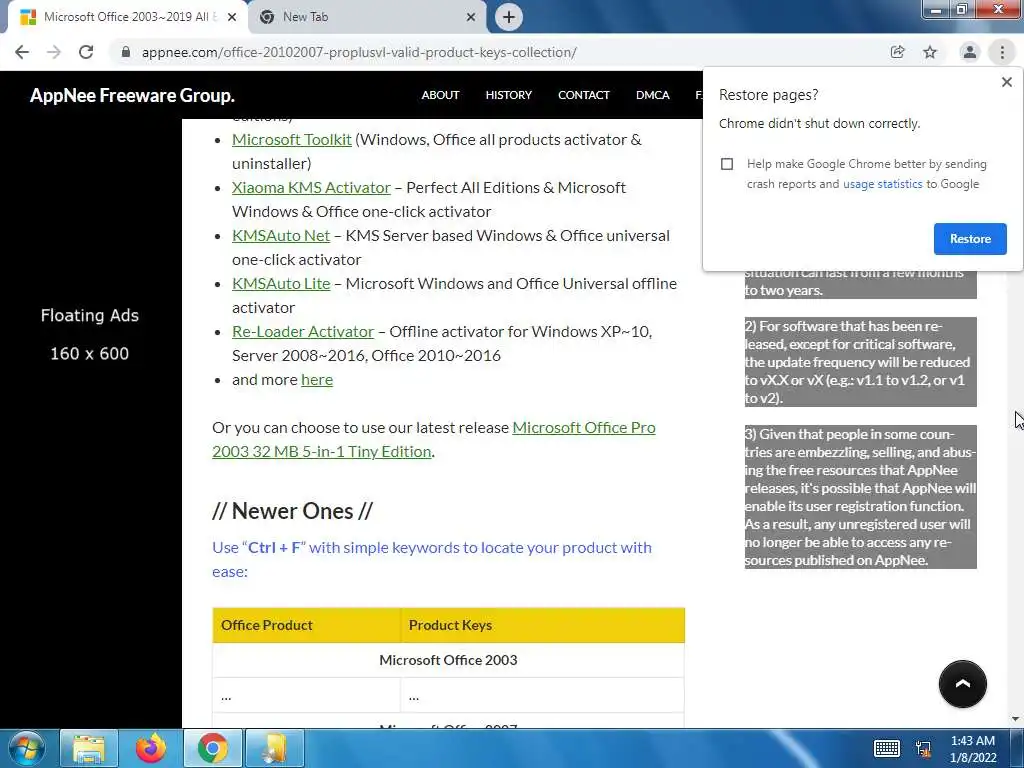Click the Restore button
Screen dimensions: 1024x768
tap(970, 239)
